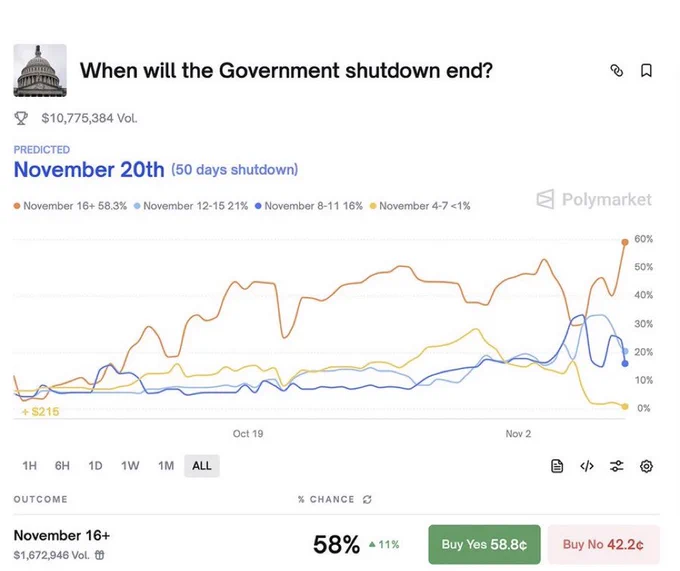Open the embed code icon
The image size is (680, 571).
pos(587,466)
